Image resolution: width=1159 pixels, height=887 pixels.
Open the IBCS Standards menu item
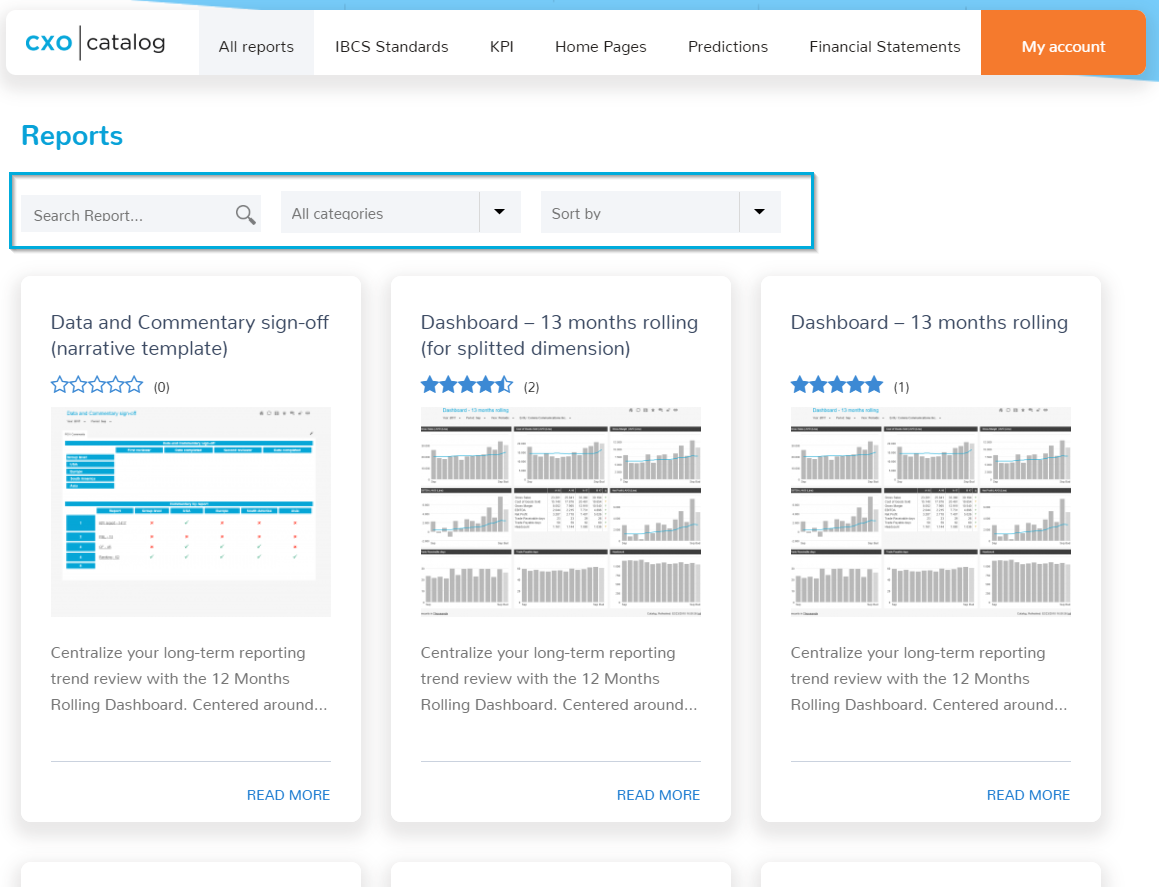point(392,47)
